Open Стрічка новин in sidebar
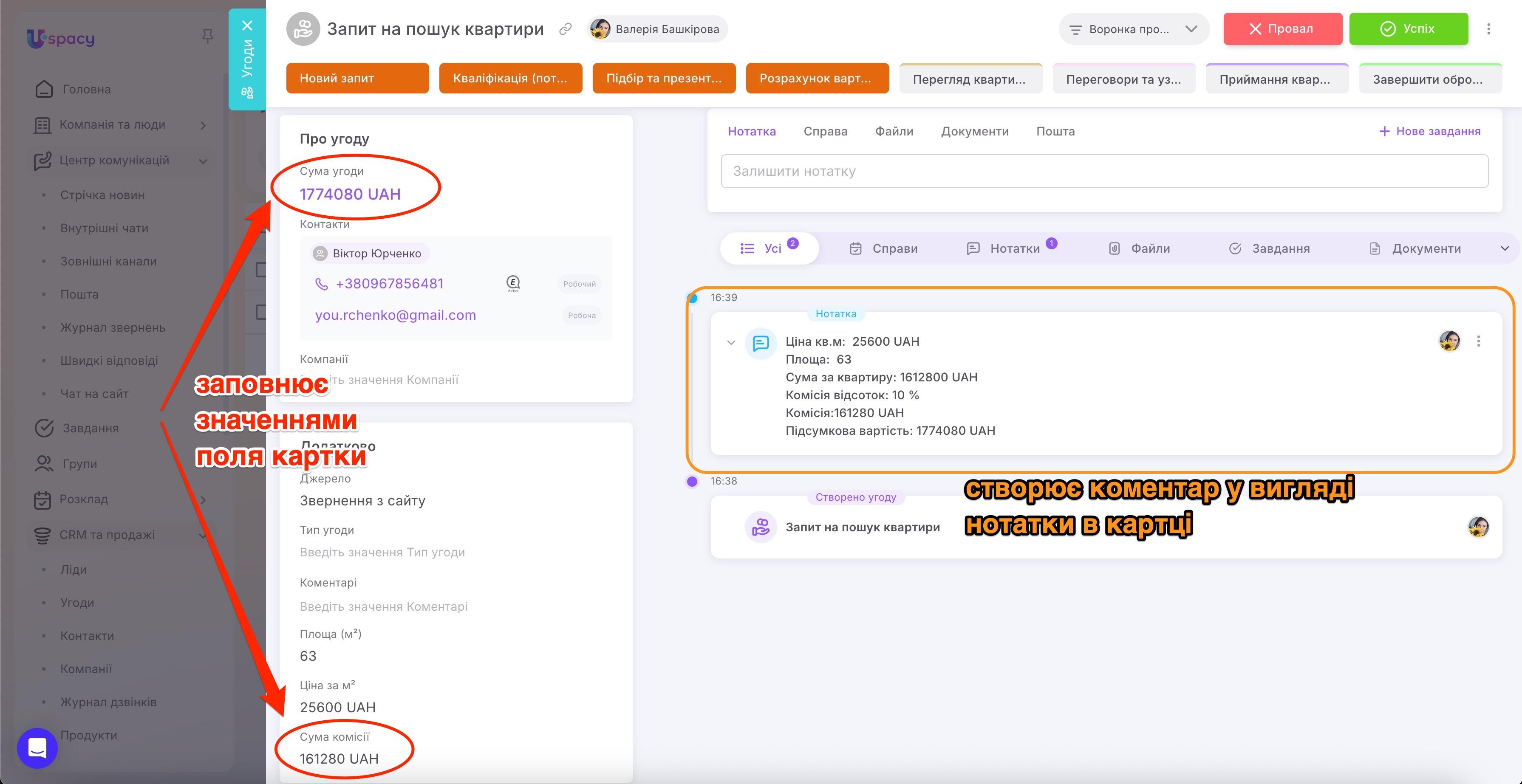This screenshot has height=784, width=1522. coord(102,195)
